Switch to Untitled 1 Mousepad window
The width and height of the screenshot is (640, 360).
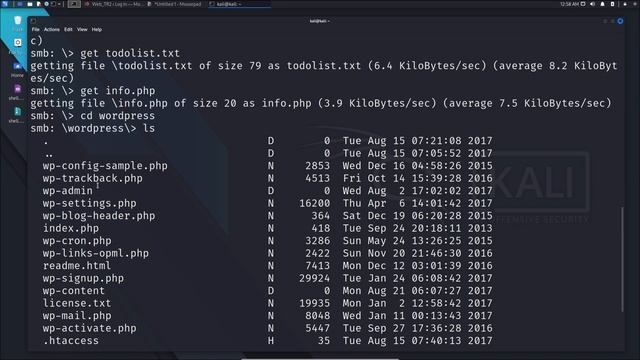[x=174, y=4]
